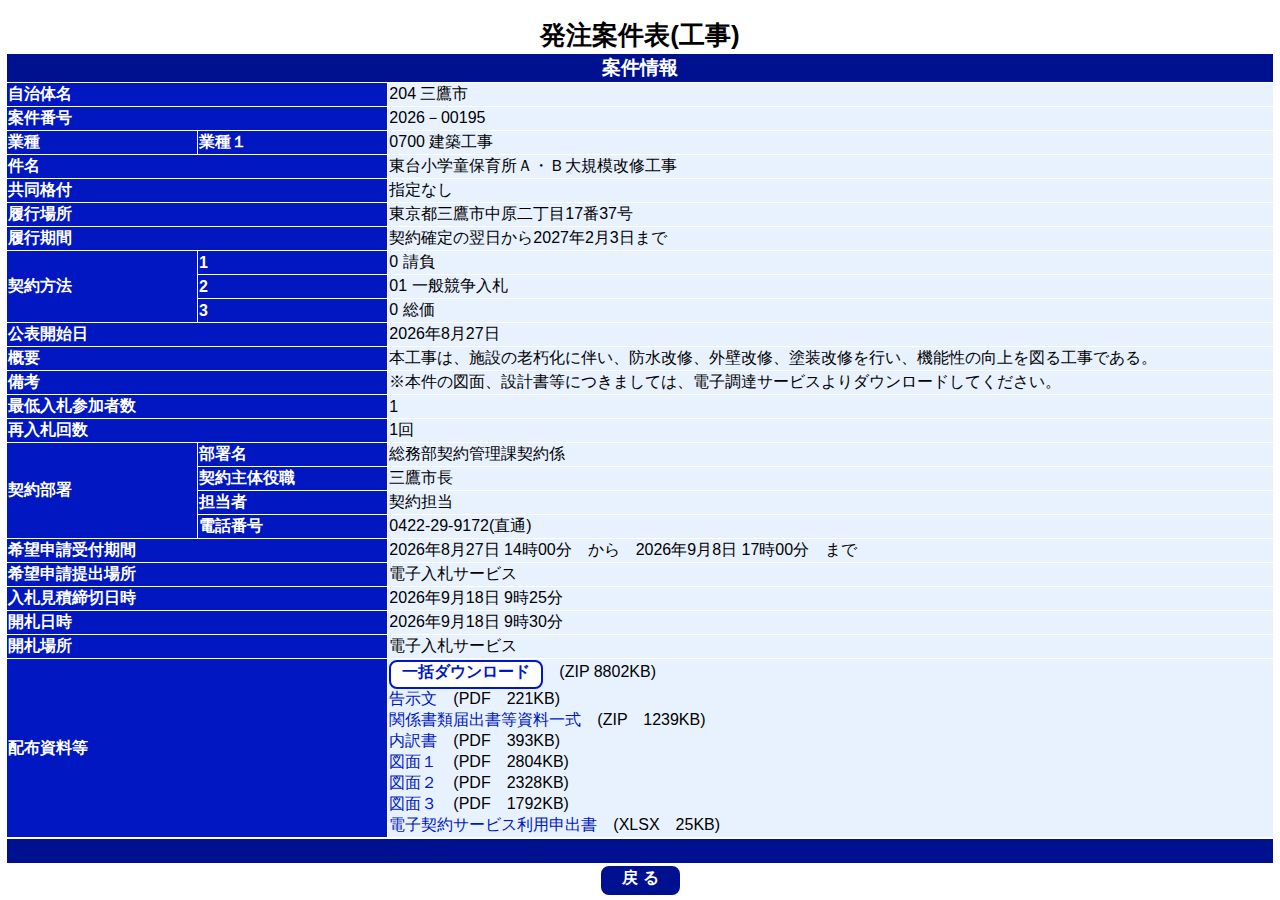Click the period text 契約確定の翌日から2027年2月3日まで
Viewport: 1280px width, 900px height.
pyautogui.click(x=528, y=238)
